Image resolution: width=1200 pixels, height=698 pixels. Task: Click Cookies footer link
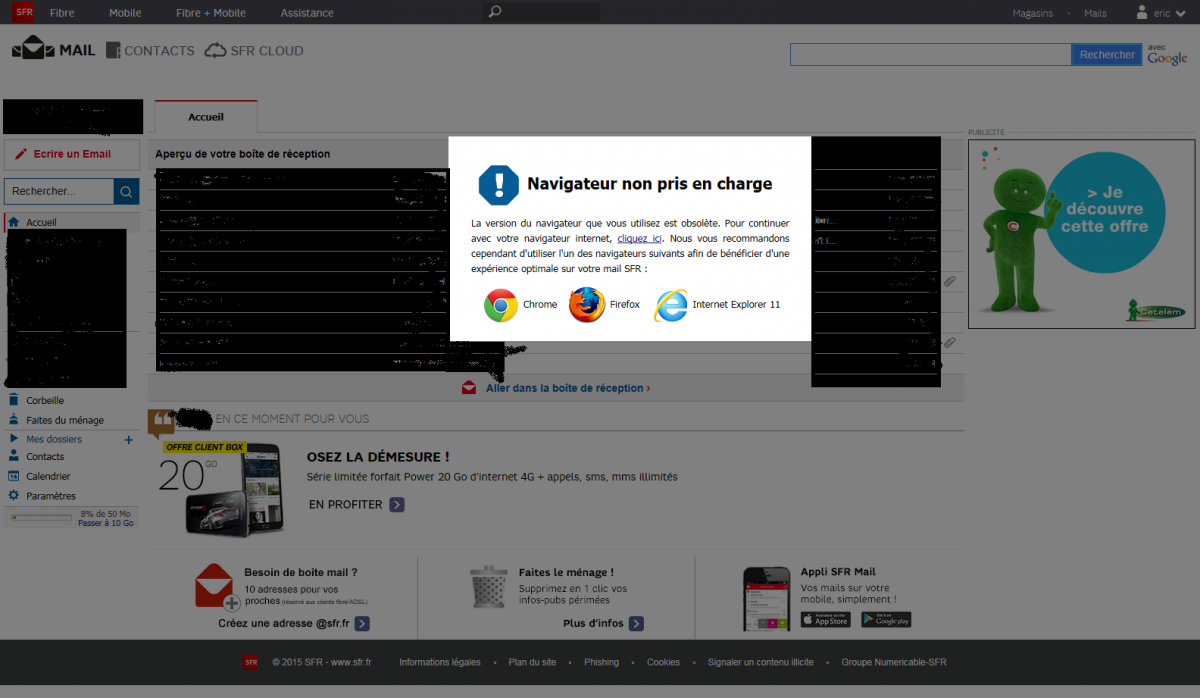click(663, 662)
